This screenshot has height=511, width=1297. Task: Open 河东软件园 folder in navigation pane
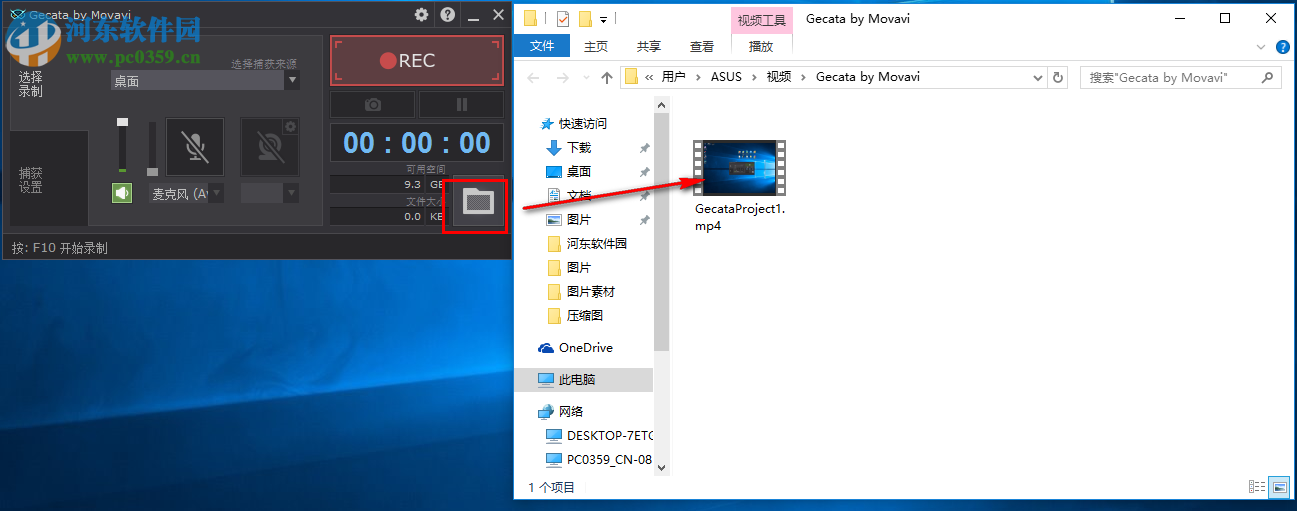tap(596, 244)
